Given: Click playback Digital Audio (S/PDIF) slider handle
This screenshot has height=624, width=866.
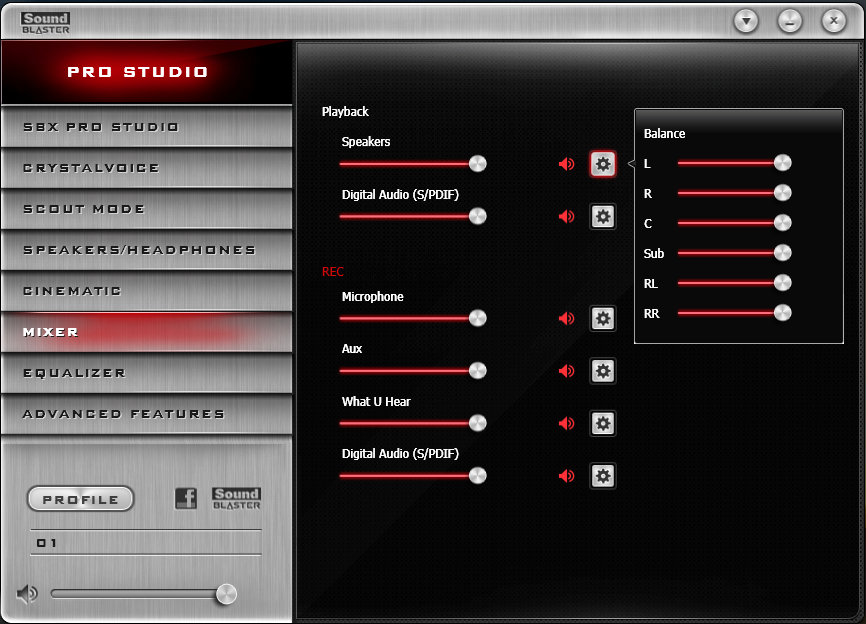Looking at the screenshot, I should (478, 216).
